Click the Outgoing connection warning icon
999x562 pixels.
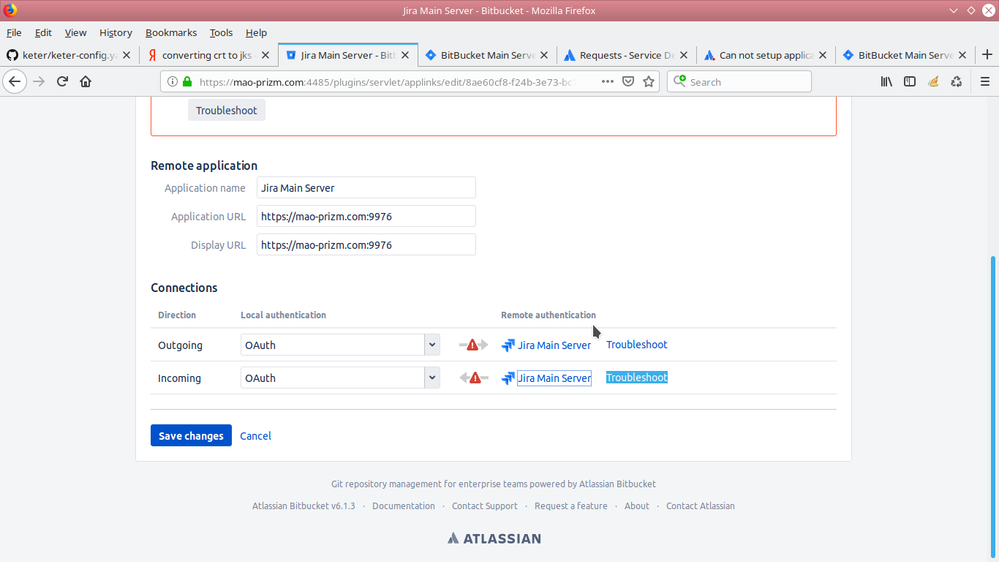tap(473, 345)
